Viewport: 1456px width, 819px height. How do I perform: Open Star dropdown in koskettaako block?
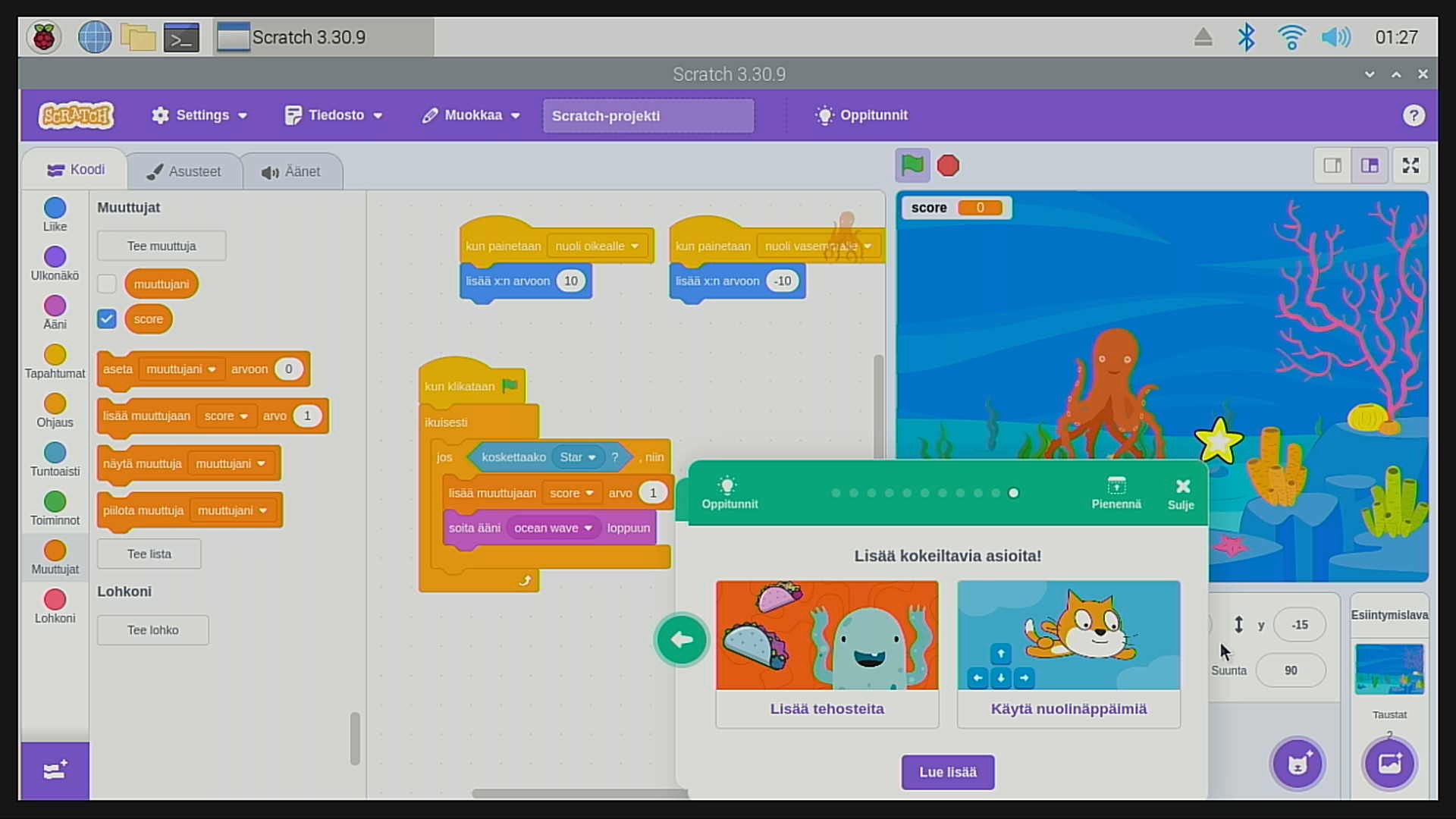coord(578,457)
